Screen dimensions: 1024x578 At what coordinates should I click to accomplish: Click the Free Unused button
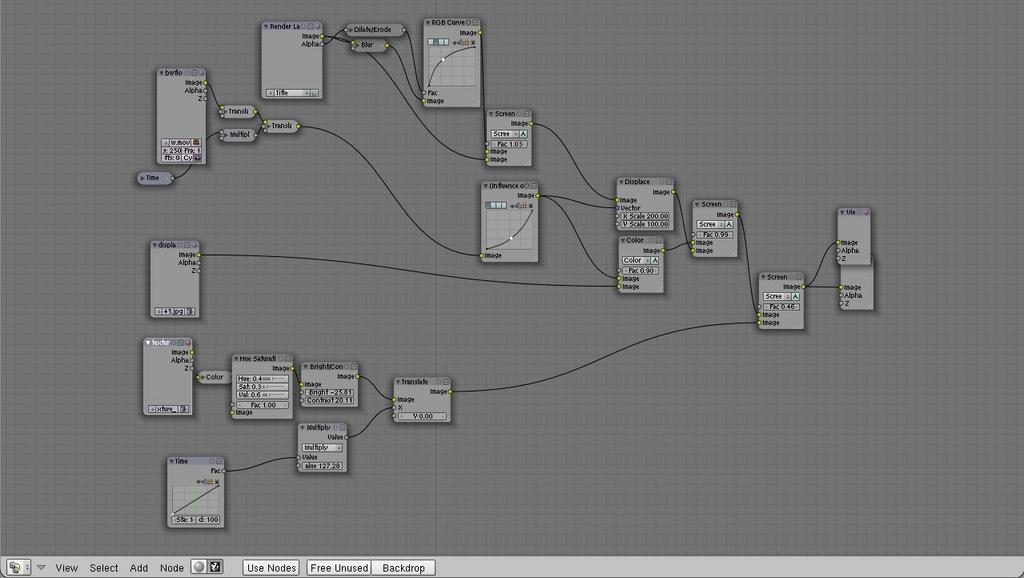pyautogui.click(x=339, y=568)
